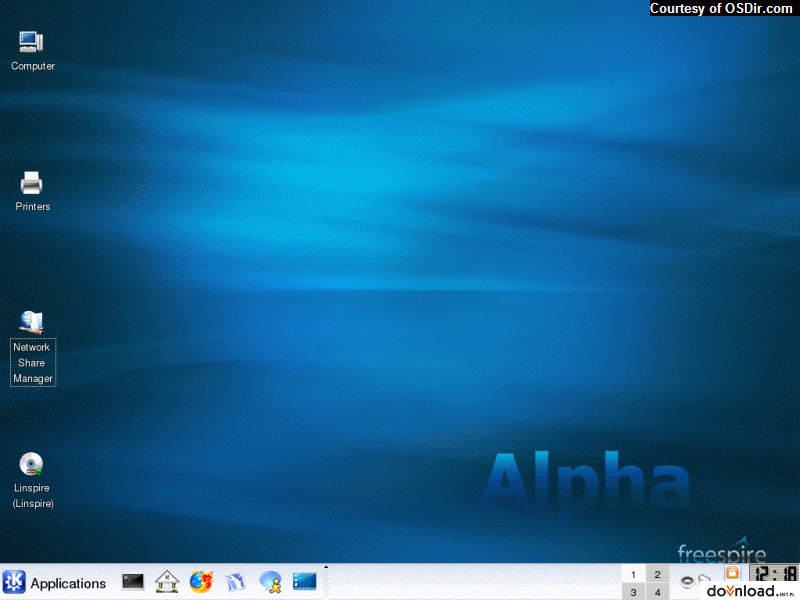Open the Home folder house icon

[167, 582]
